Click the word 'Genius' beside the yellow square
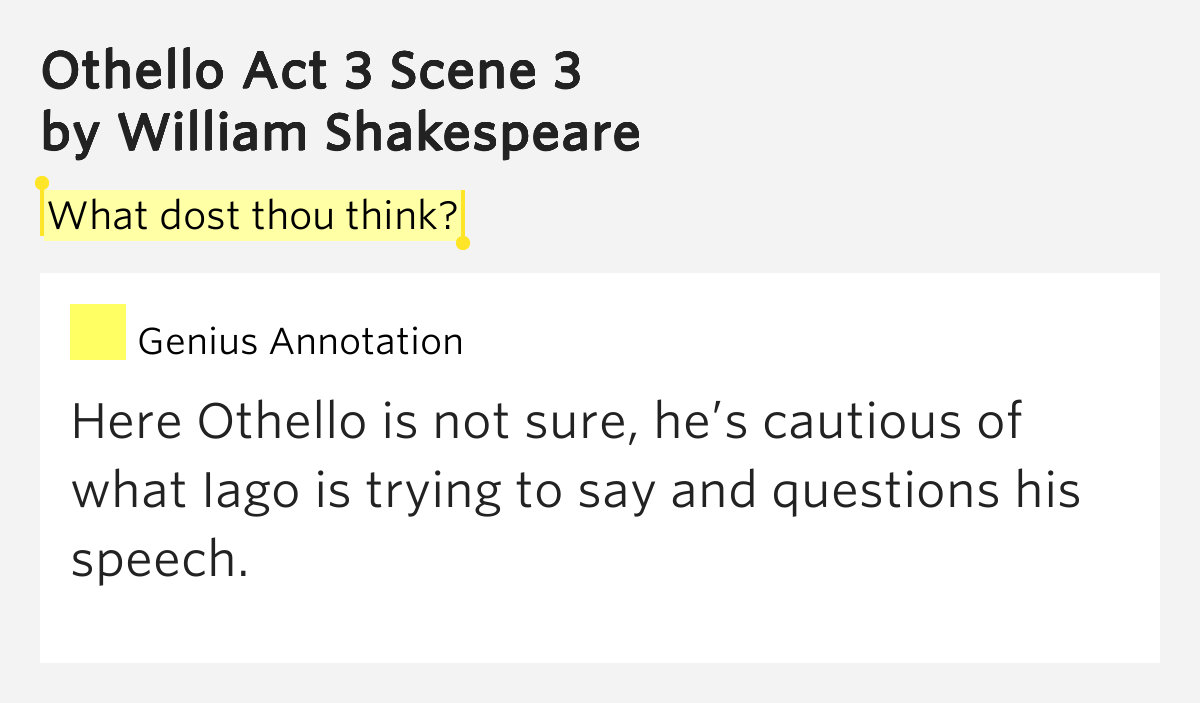The width and height of the screenshot is (1200, 703). [200, 342]
